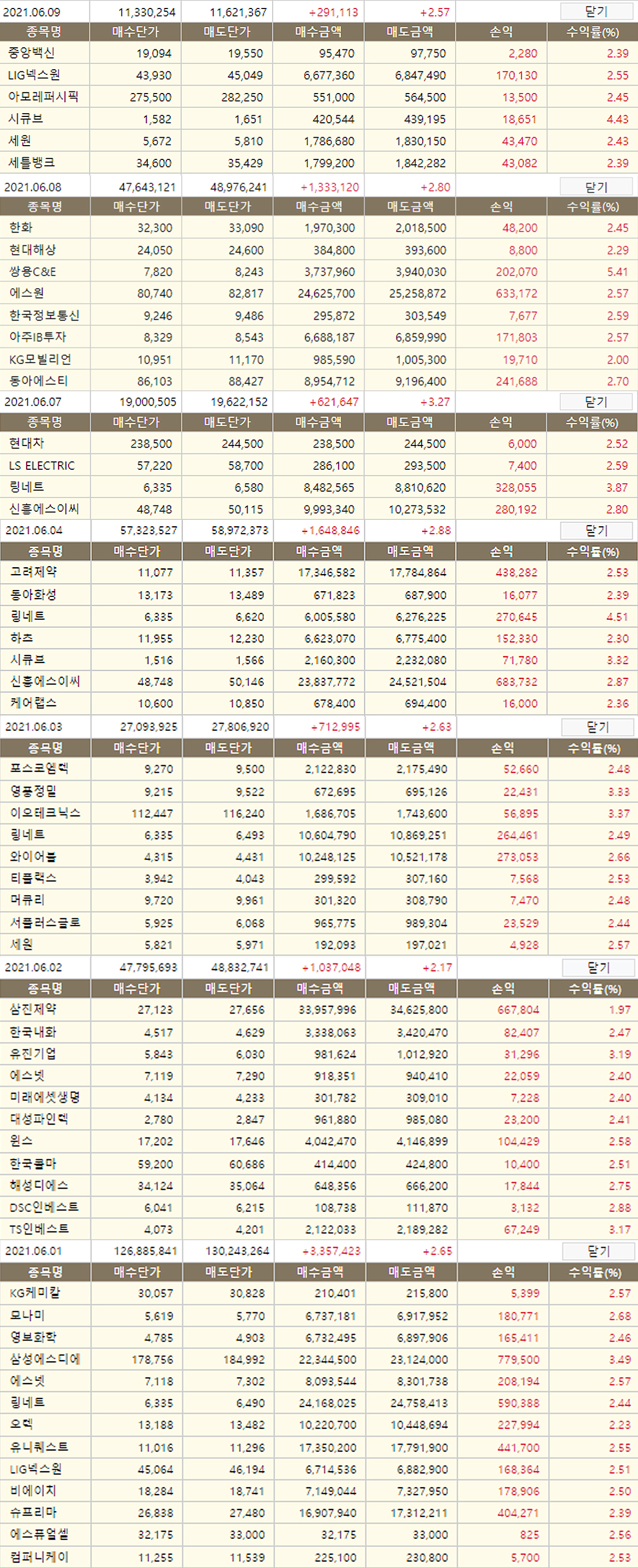
Task: Close the 2021.06.04 trade section
Action: coord(597,531)
